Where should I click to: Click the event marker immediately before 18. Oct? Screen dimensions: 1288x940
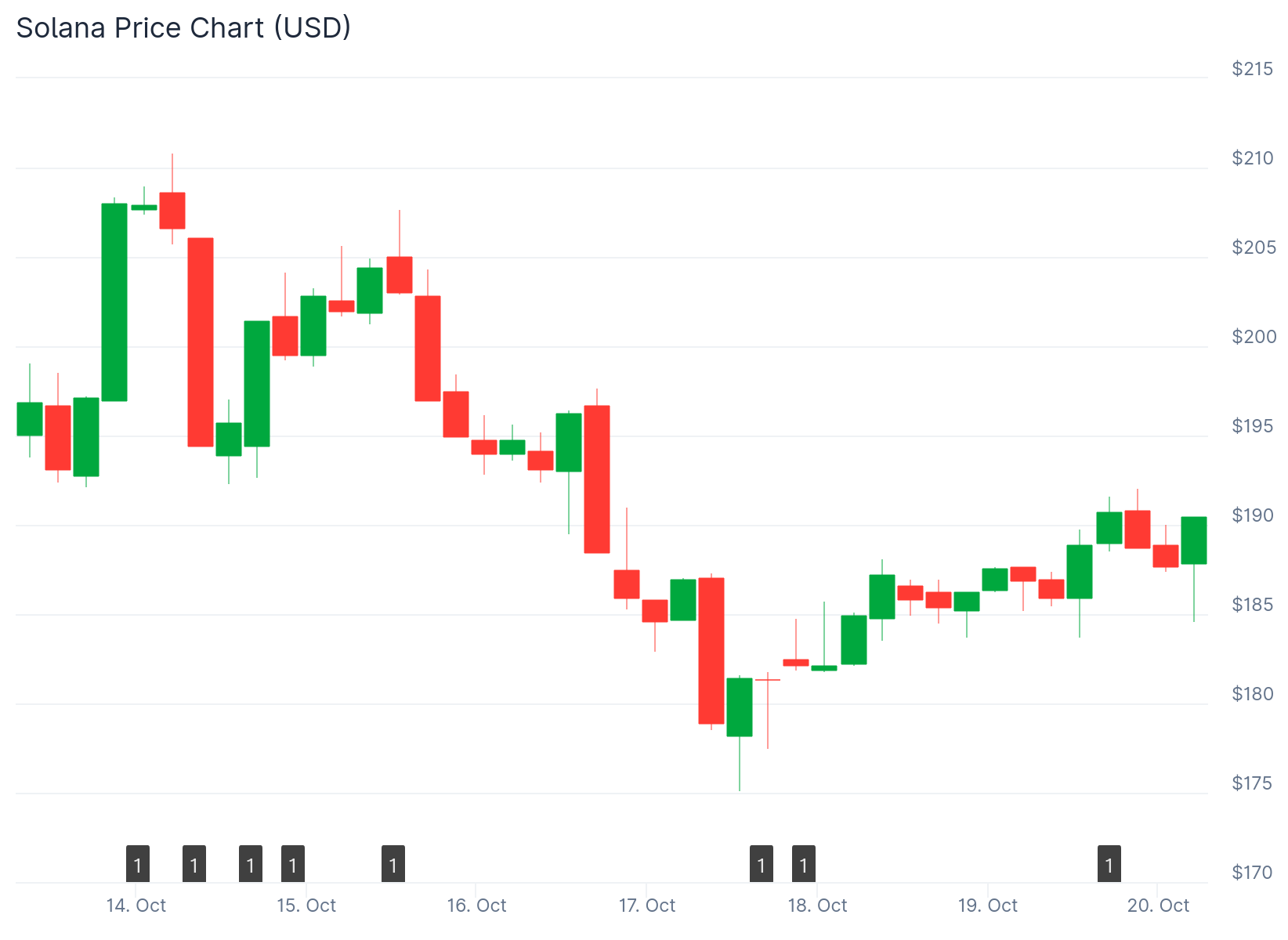(804, 864)
